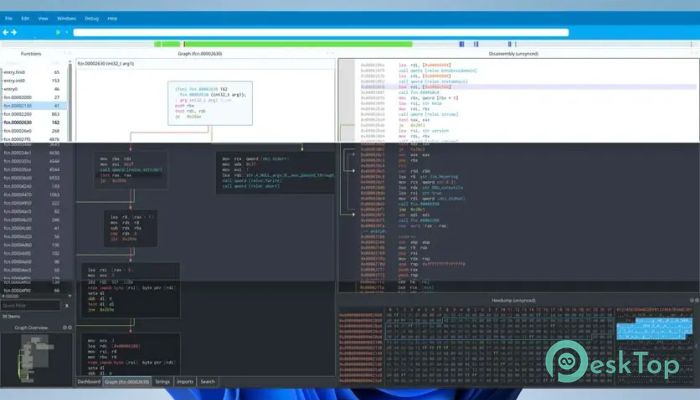The image size is (700, 400).
Task: Switch to the Dashboard tab
Action: pyautogui.click(x=89, y=382)
